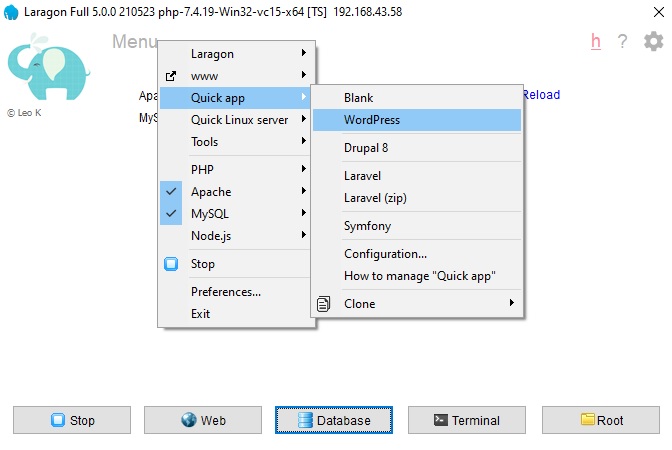Expand the Tools submenu arrow
Image resolution: width=672 pixels, height=450 pixels.
(303, 141)
